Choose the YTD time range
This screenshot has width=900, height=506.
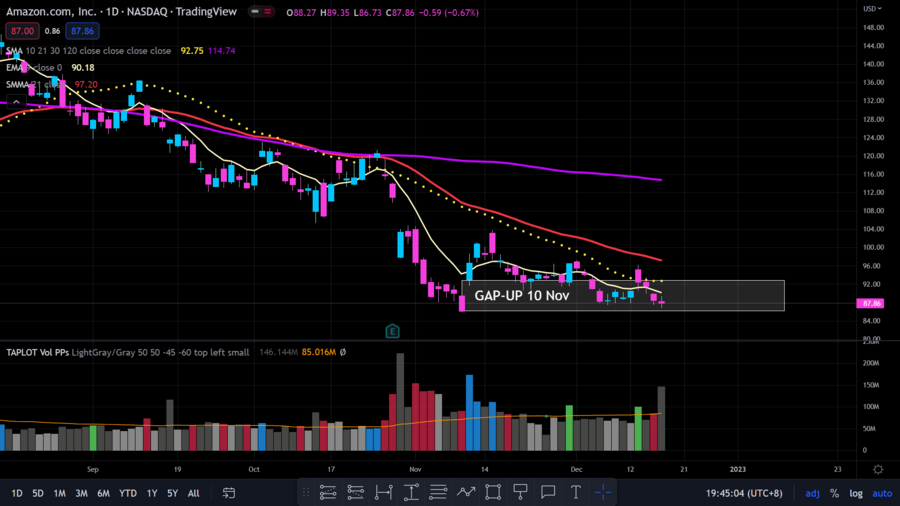pyautogui.click(x=127, y=493)
